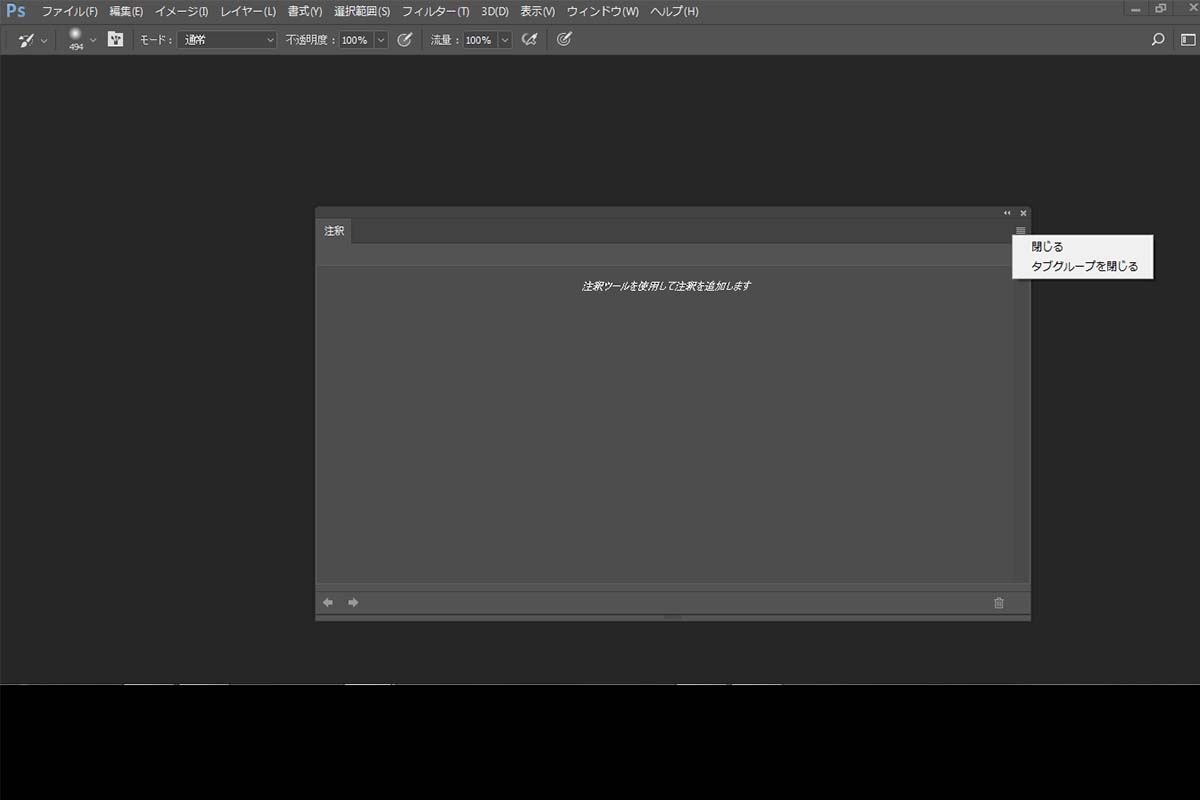
Task: Toggle pressure for size button
Action: 564,40
